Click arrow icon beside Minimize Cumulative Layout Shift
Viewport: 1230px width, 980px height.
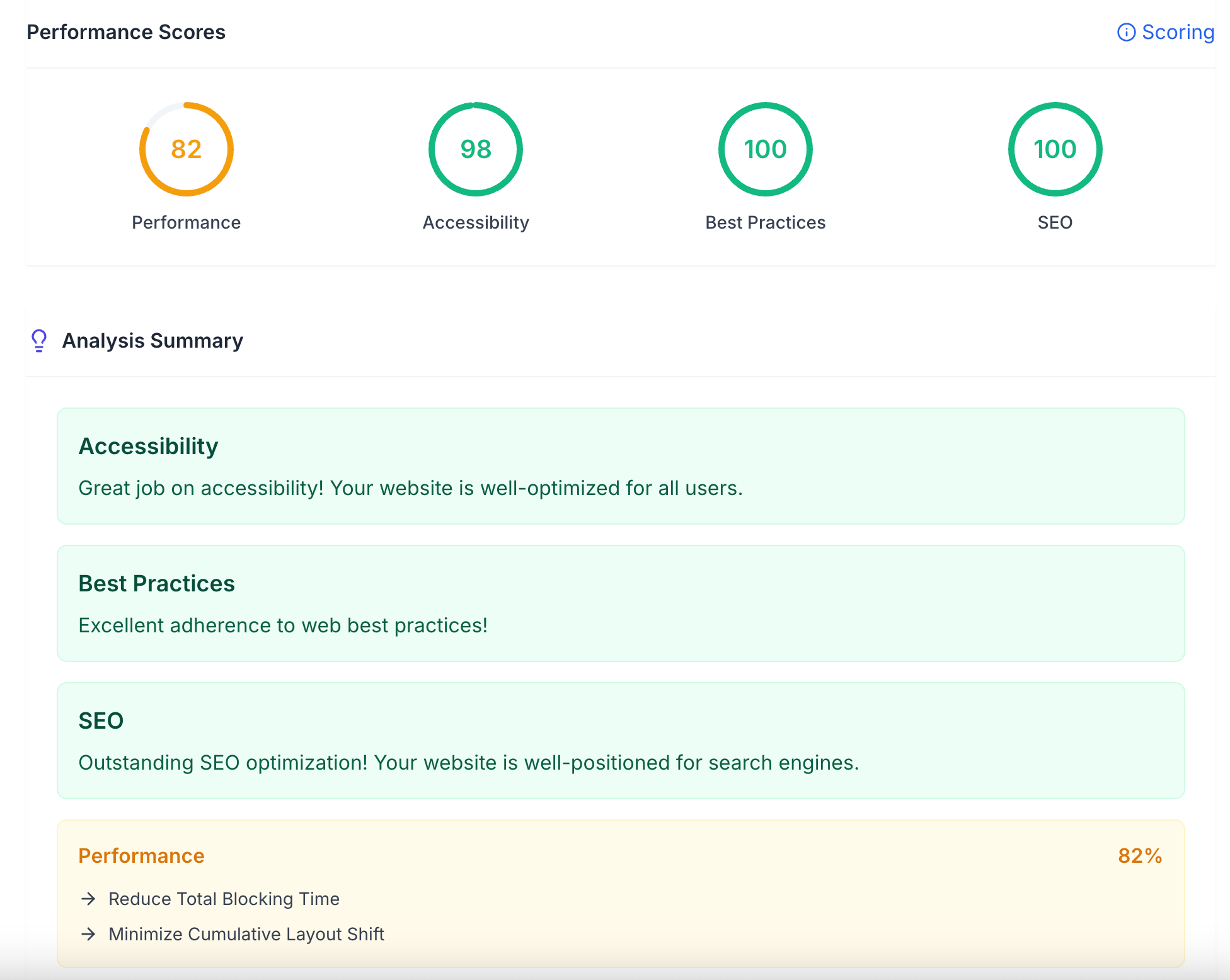(89, 934)
